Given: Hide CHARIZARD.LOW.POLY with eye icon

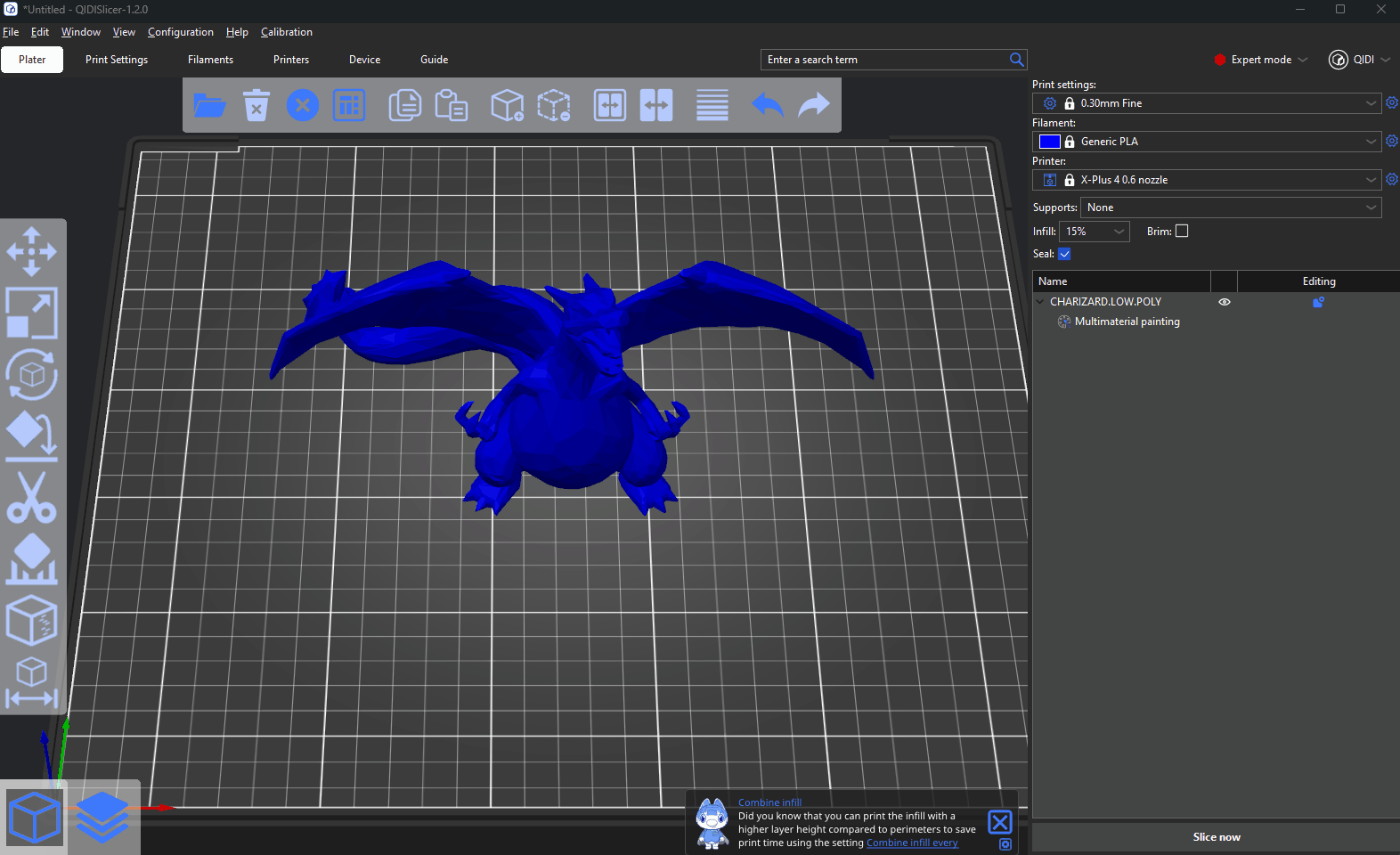Looking at the screenshot, I should click(1225, 302).
